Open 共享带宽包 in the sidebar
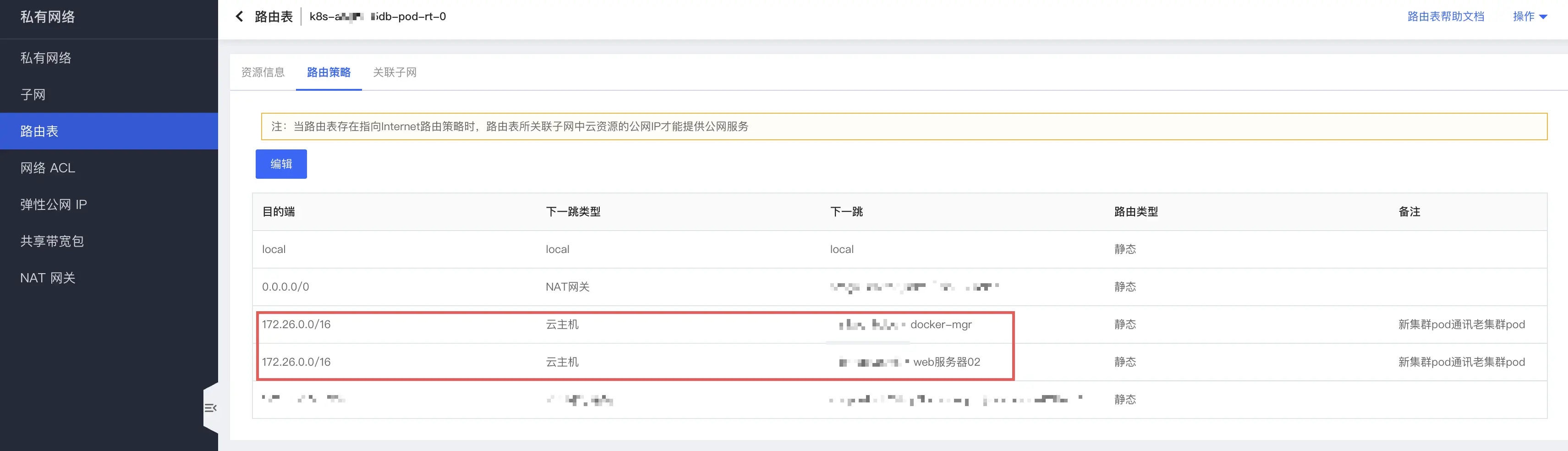The height and width of the screenshot is (451, 1568). [52, 241]
